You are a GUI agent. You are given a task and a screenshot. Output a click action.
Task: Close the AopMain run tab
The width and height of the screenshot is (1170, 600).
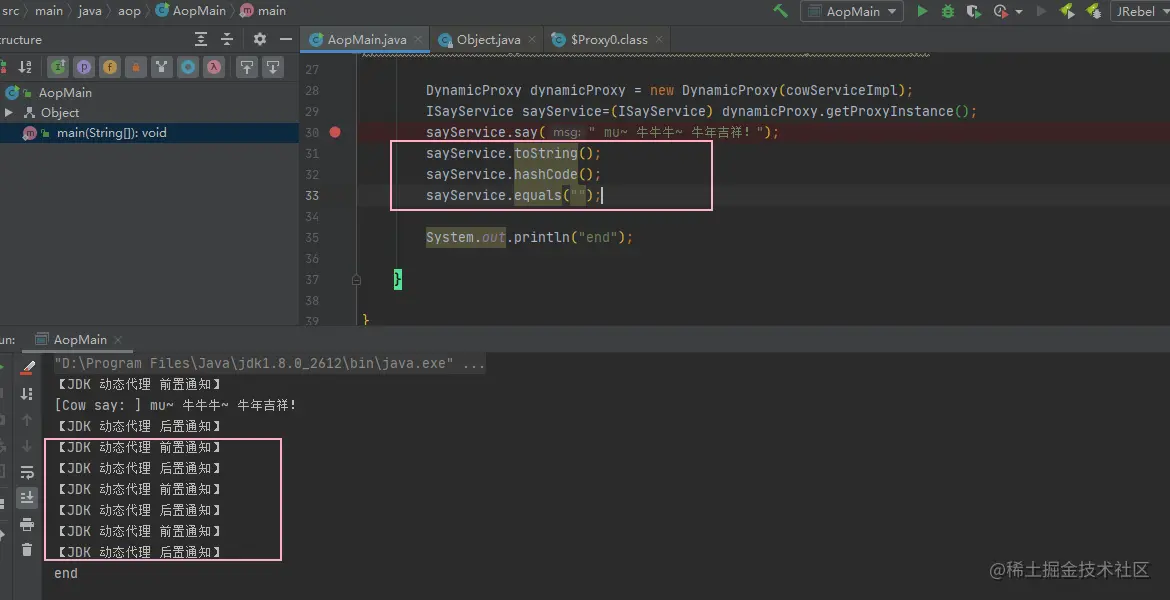coord(118,340)
